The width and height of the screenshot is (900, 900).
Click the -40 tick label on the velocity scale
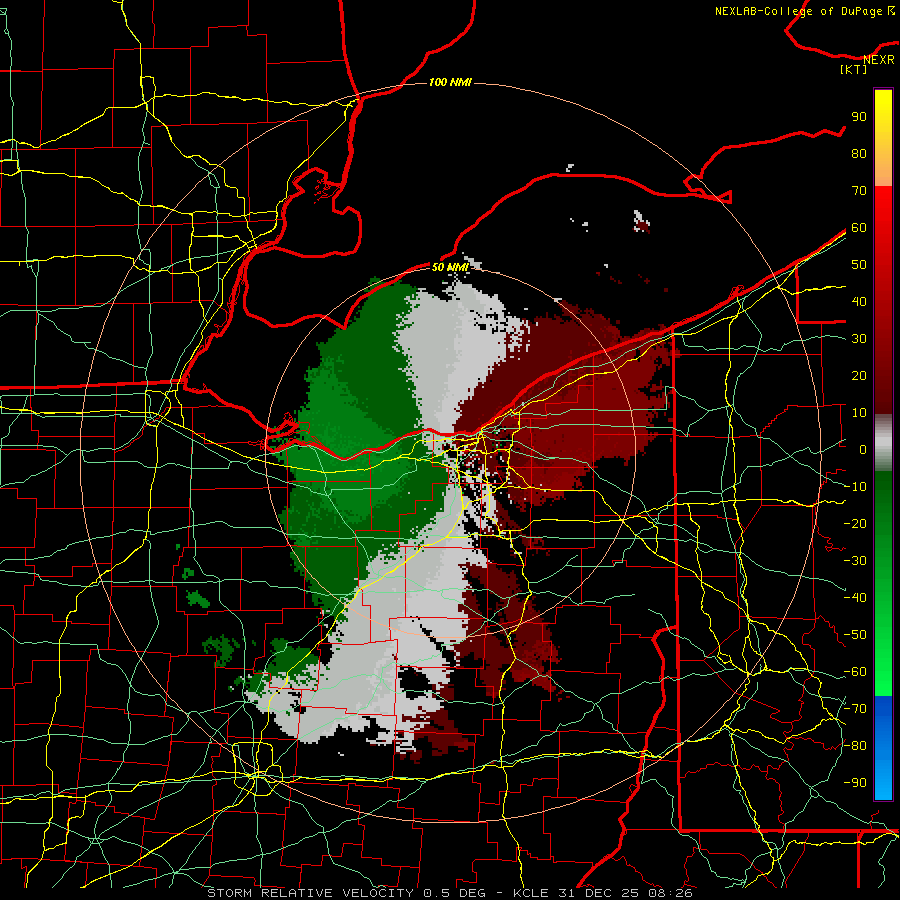point(855,598)
